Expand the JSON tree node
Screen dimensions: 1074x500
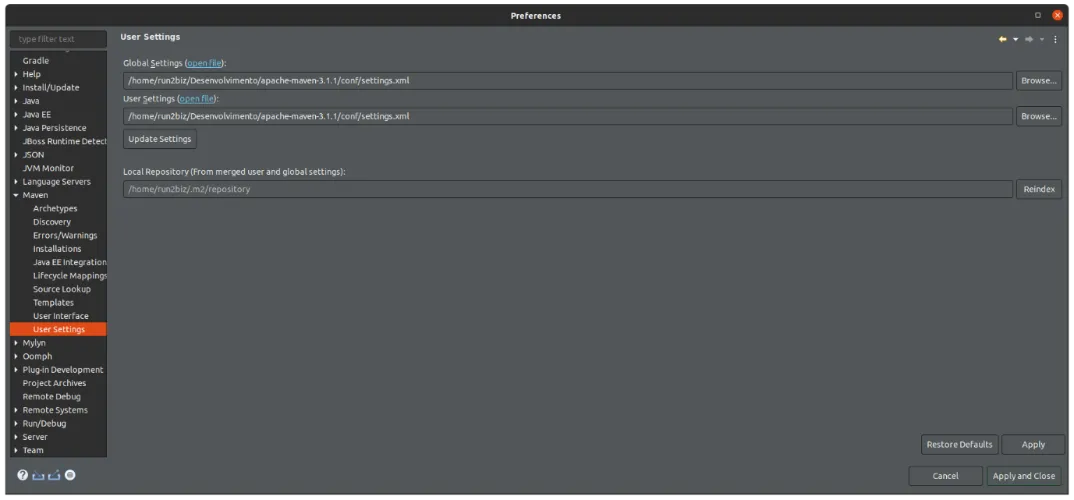[x=16, y=155]
